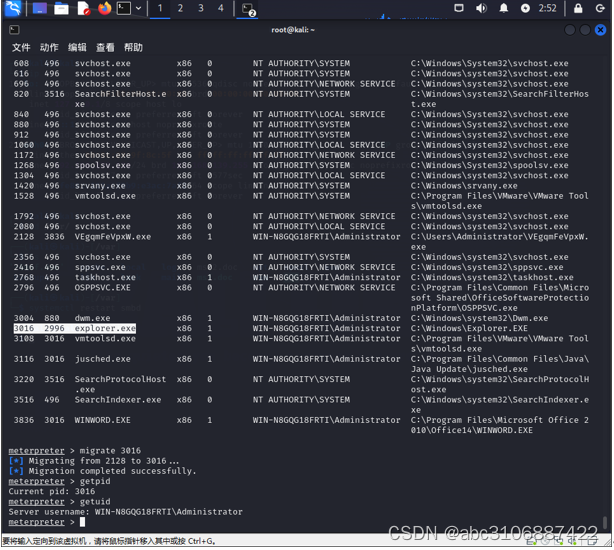
Task: Click the OSPPSVC.EXE process name
Action: pos(103,288)
